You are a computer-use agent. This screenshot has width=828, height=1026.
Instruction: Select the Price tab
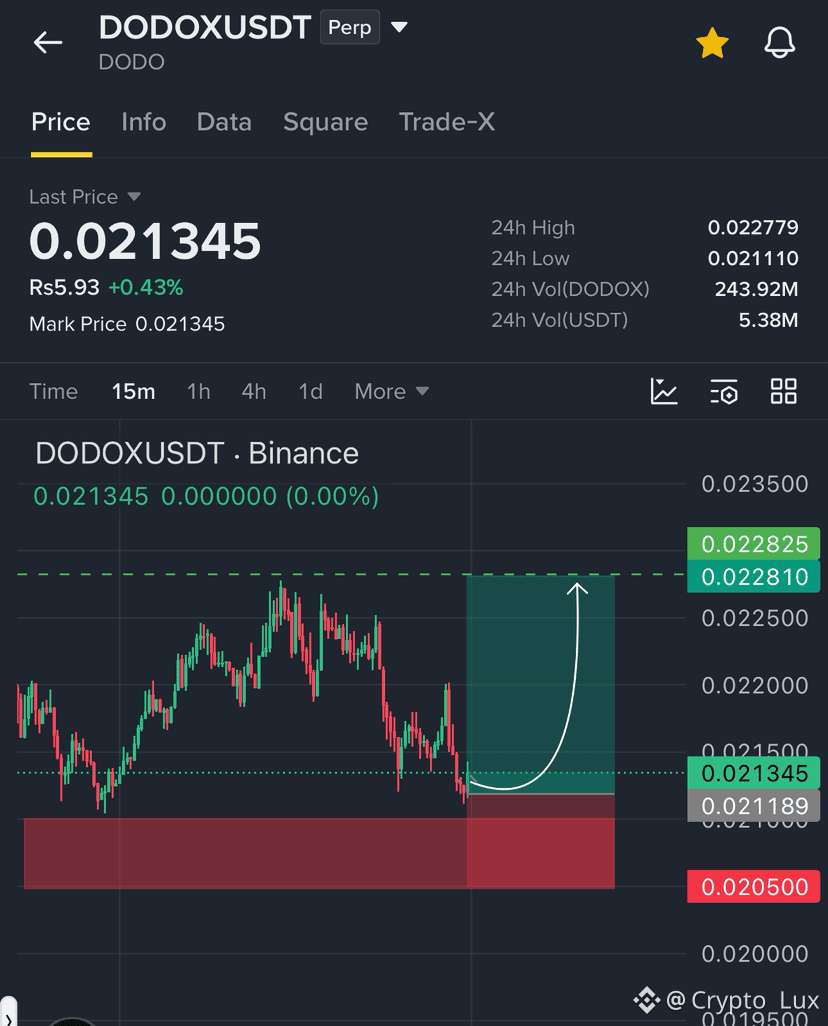point(61,122)
